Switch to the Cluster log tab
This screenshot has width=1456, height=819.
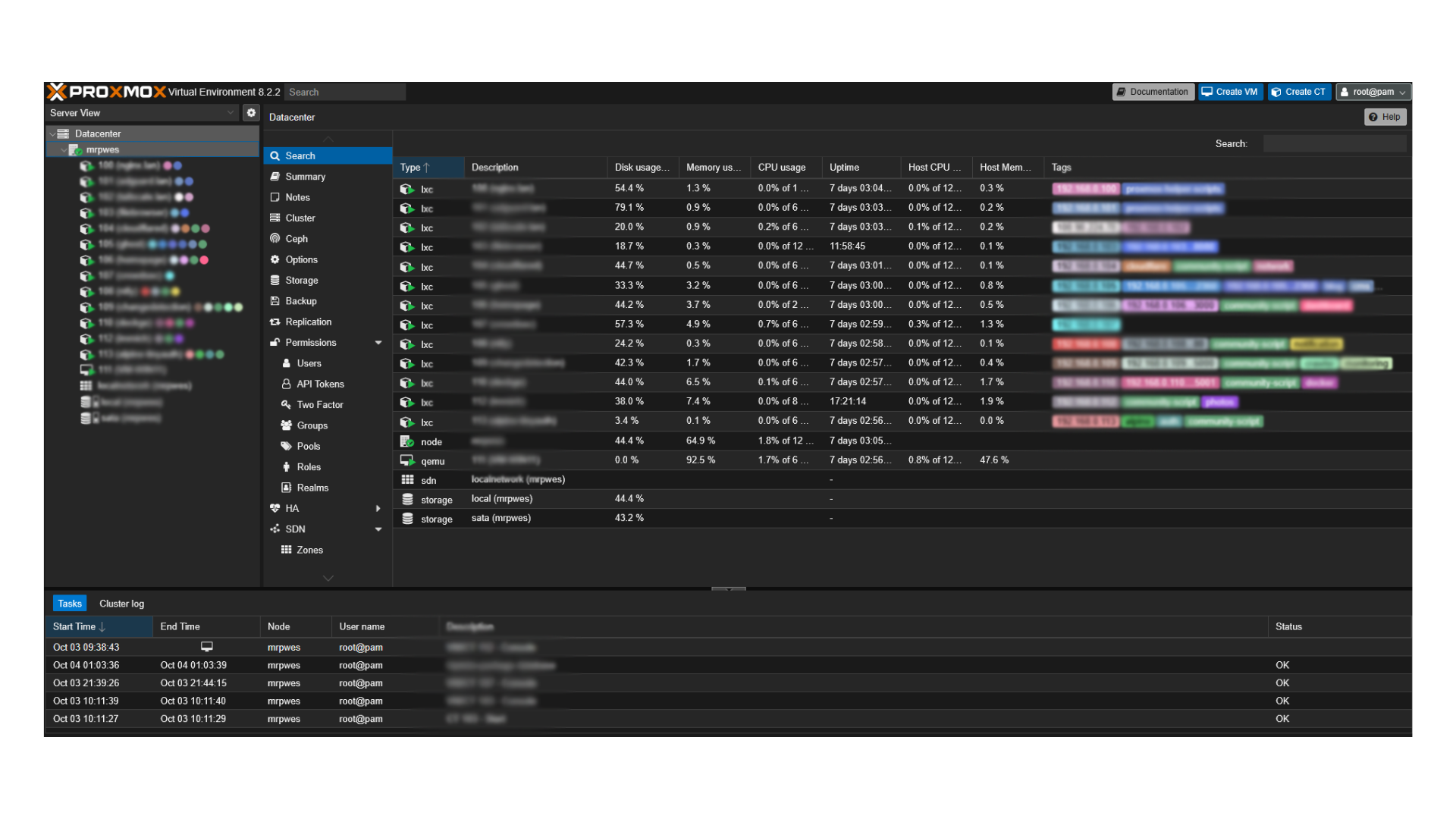click(121, 604)
